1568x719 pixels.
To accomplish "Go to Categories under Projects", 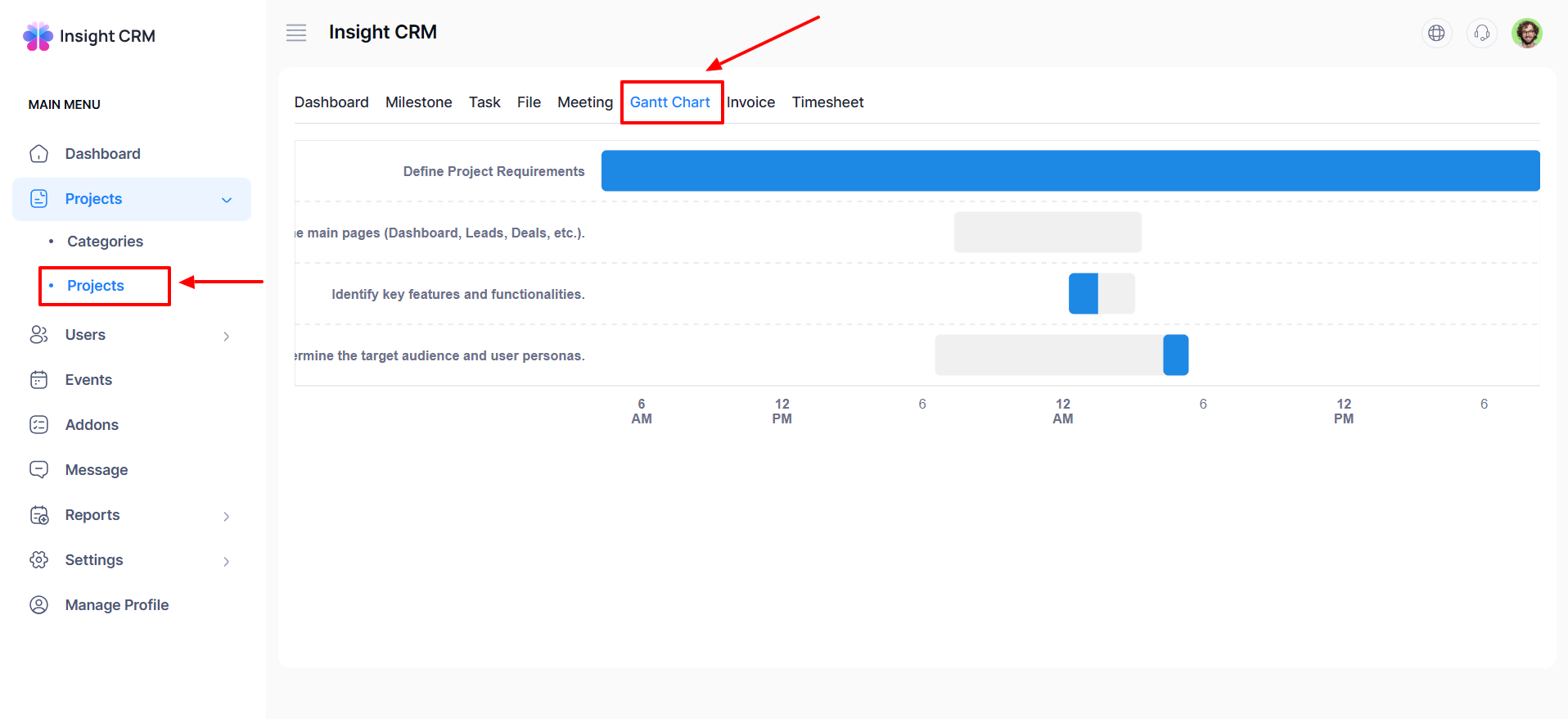I will point(105,242).
